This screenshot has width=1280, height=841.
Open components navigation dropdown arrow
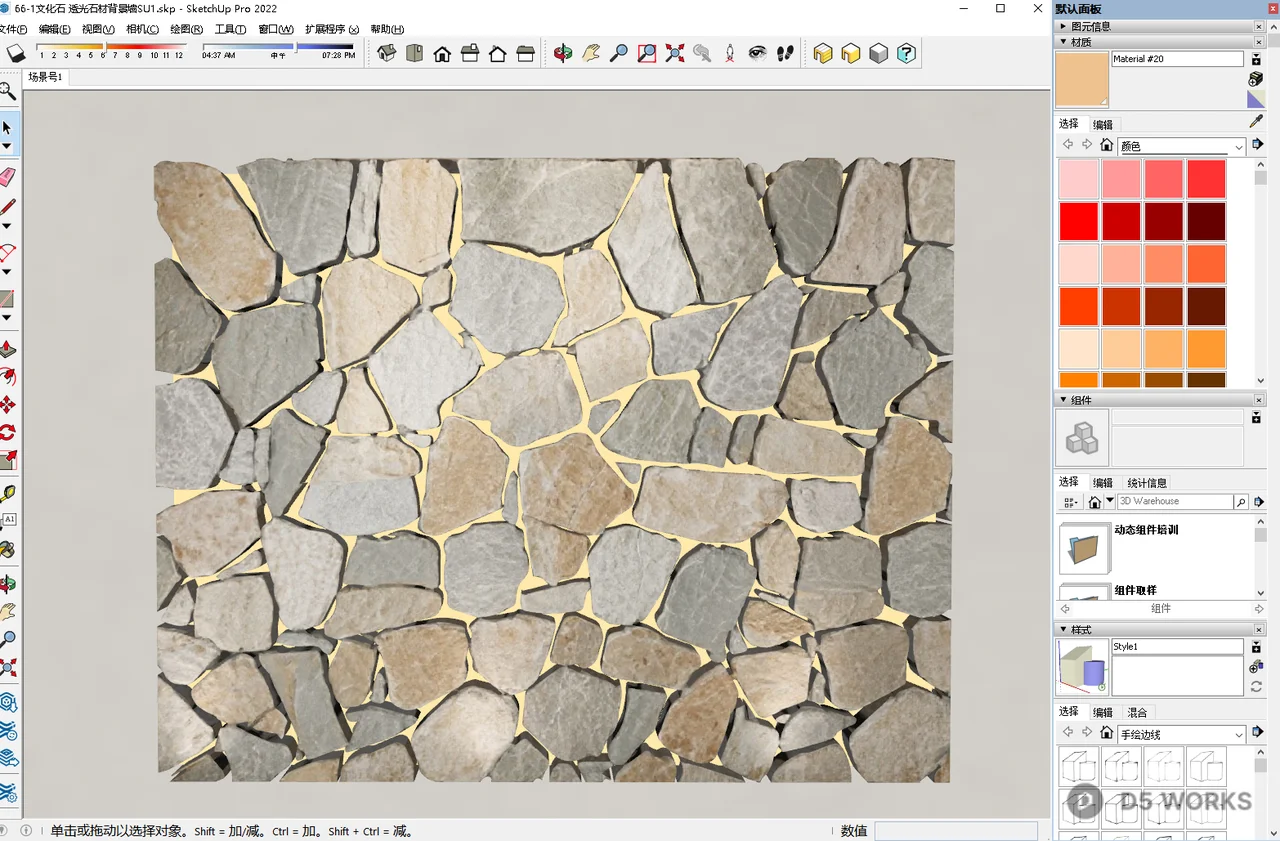pyautogui.click(x=1110, y=501)
